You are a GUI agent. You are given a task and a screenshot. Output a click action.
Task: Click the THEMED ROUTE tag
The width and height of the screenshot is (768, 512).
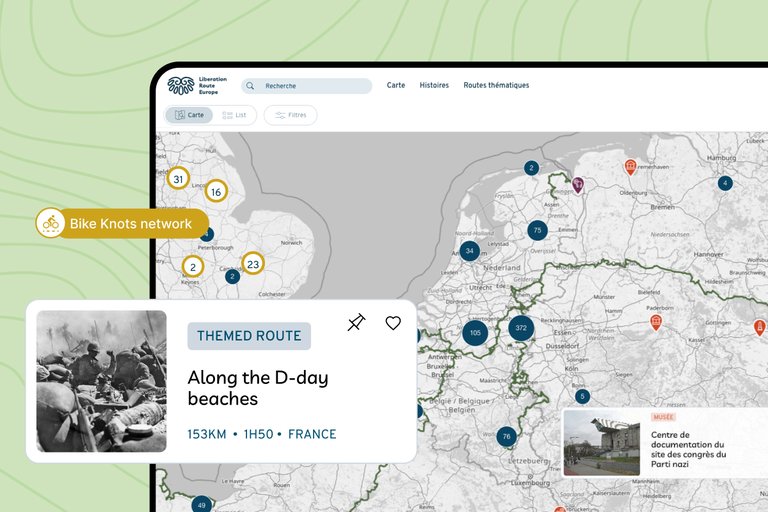249,336
